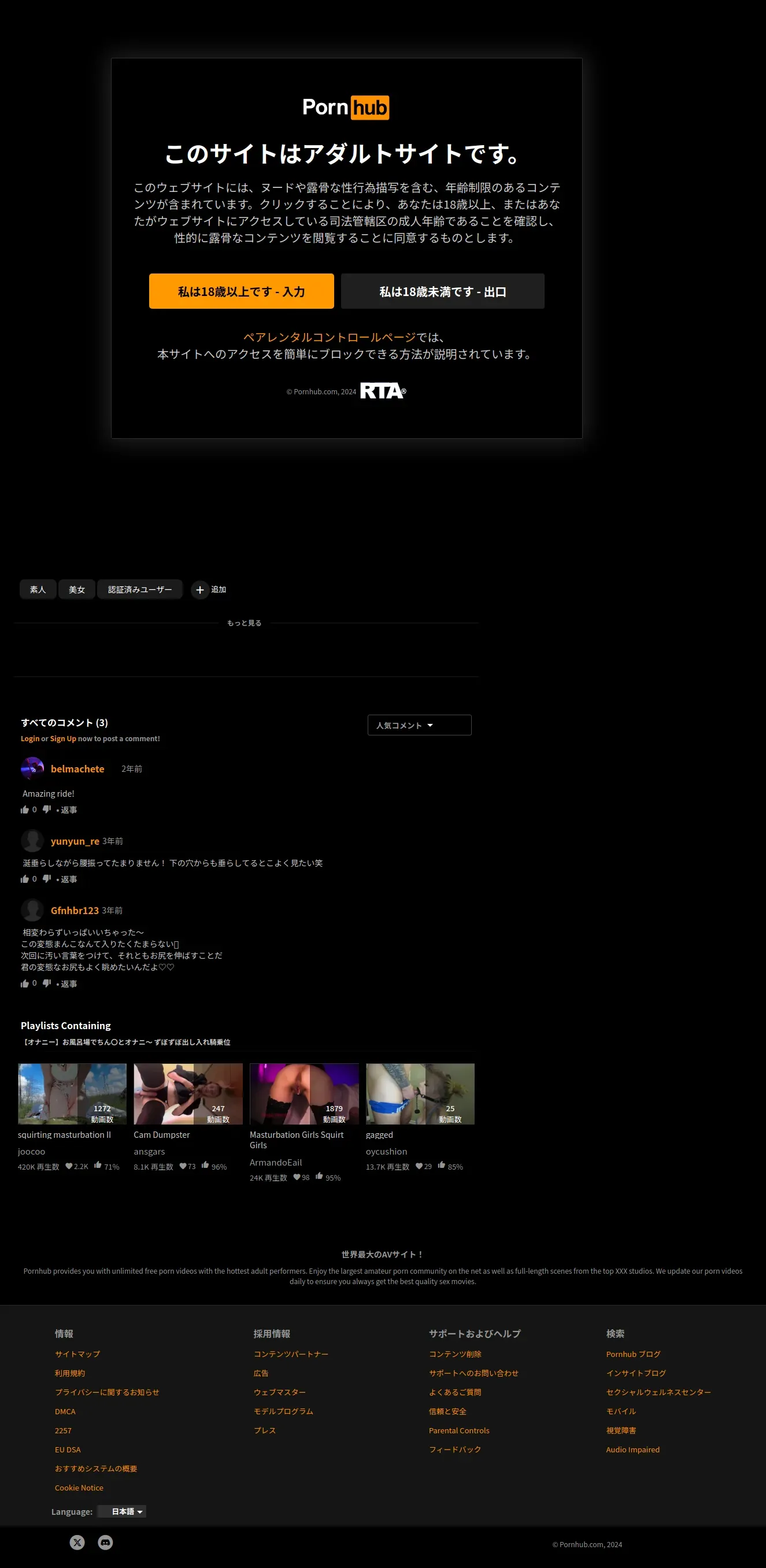Image resolution: width=766 pixels, height=1568 pixels.
Task: Click the 18歳未満 exit button
Action: coord(442,291)
